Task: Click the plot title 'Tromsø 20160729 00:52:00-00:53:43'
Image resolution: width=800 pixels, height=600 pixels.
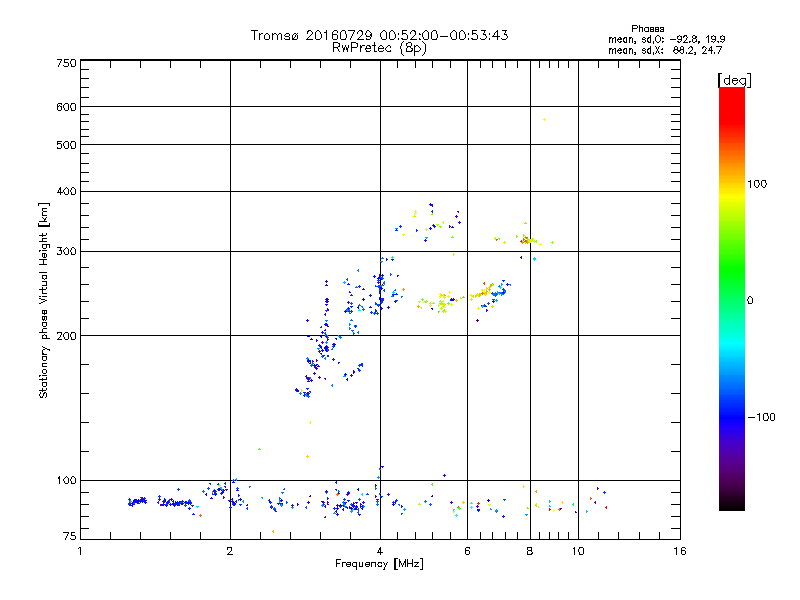Action: (x=379, y=35)
